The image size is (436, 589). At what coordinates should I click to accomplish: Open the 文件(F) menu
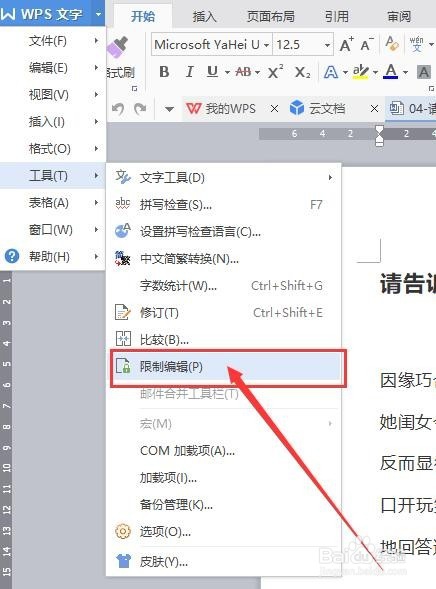[53, 41]
